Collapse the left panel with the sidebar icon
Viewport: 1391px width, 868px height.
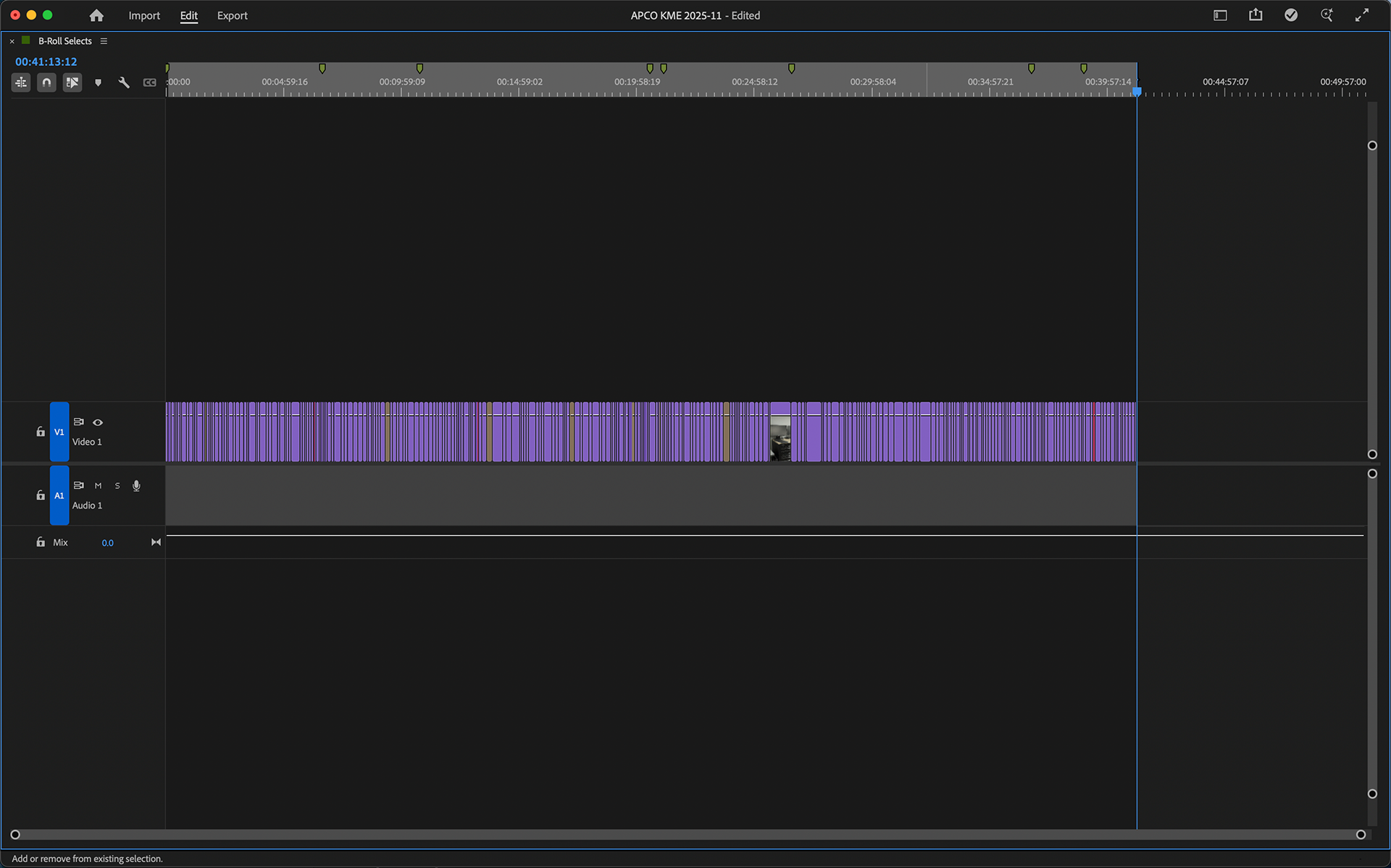(1220, 14)
